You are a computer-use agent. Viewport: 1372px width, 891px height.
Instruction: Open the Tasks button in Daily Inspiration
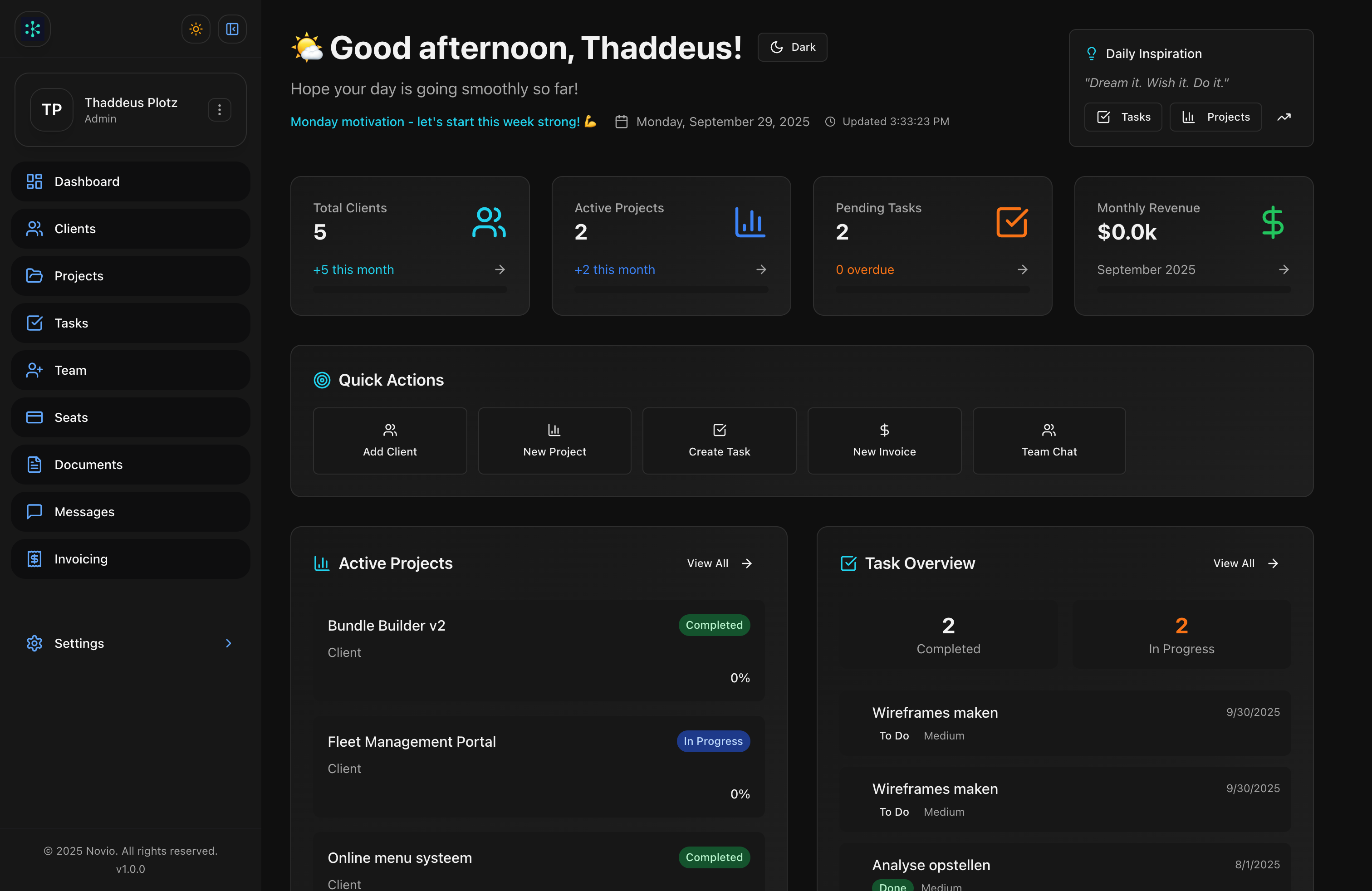[x=1122, y=117]
